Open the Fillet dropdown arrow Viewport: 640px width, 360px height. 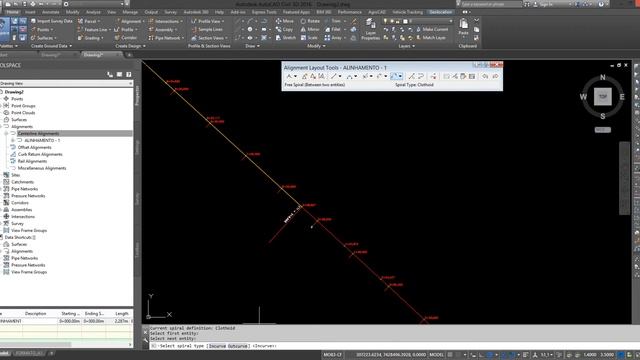(344, 29)
